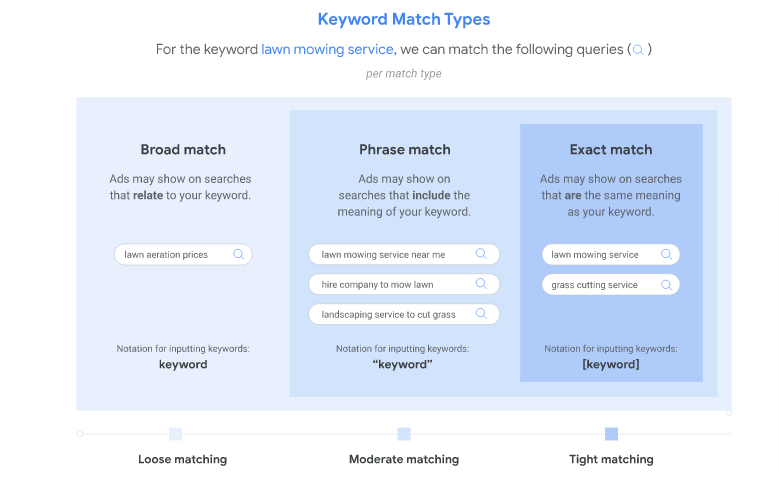
Task: Click the search icon in the subtitle parentheses
Action: [638, 49]
